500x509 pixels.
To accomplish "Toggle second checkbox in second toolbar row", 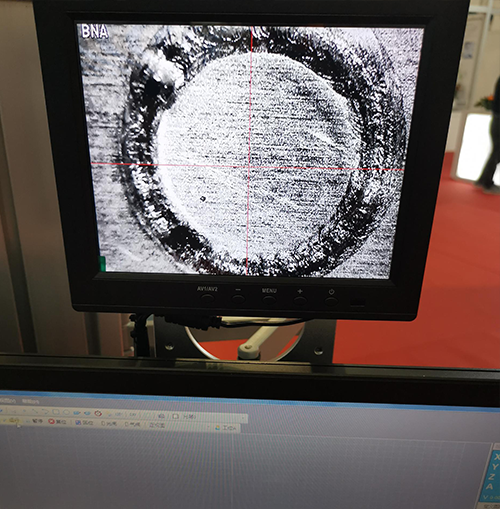I will tap(127, 424).
